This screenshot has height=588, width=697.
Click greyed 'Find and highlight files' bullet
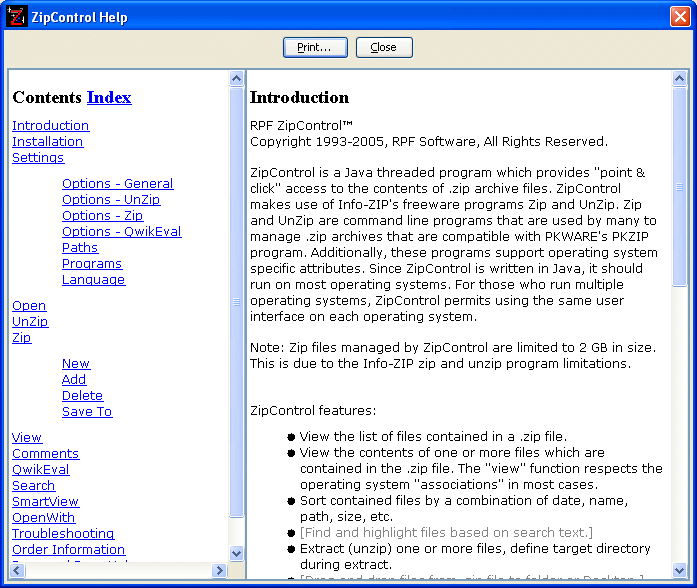[x=446, y=533]
